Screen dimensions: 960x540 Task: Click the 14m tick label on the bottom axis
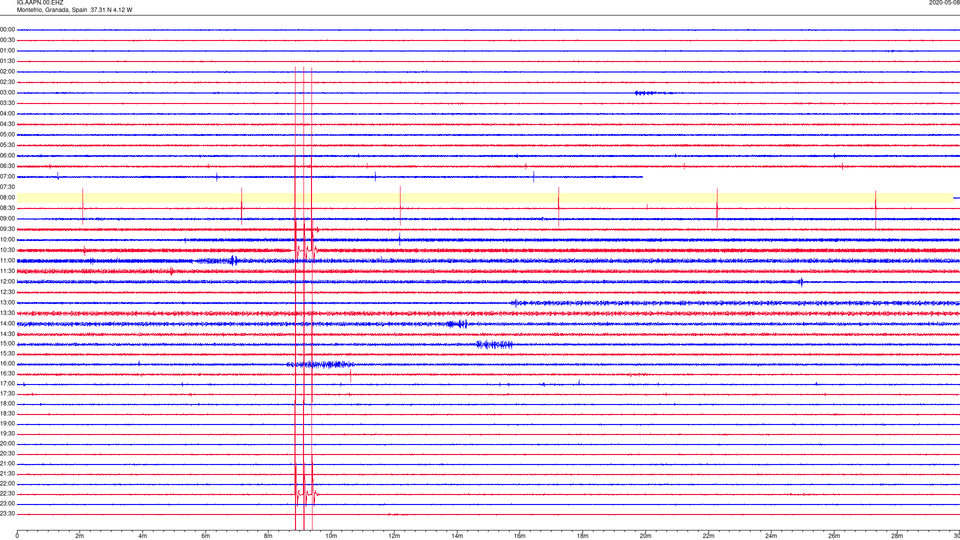(457, 536)
